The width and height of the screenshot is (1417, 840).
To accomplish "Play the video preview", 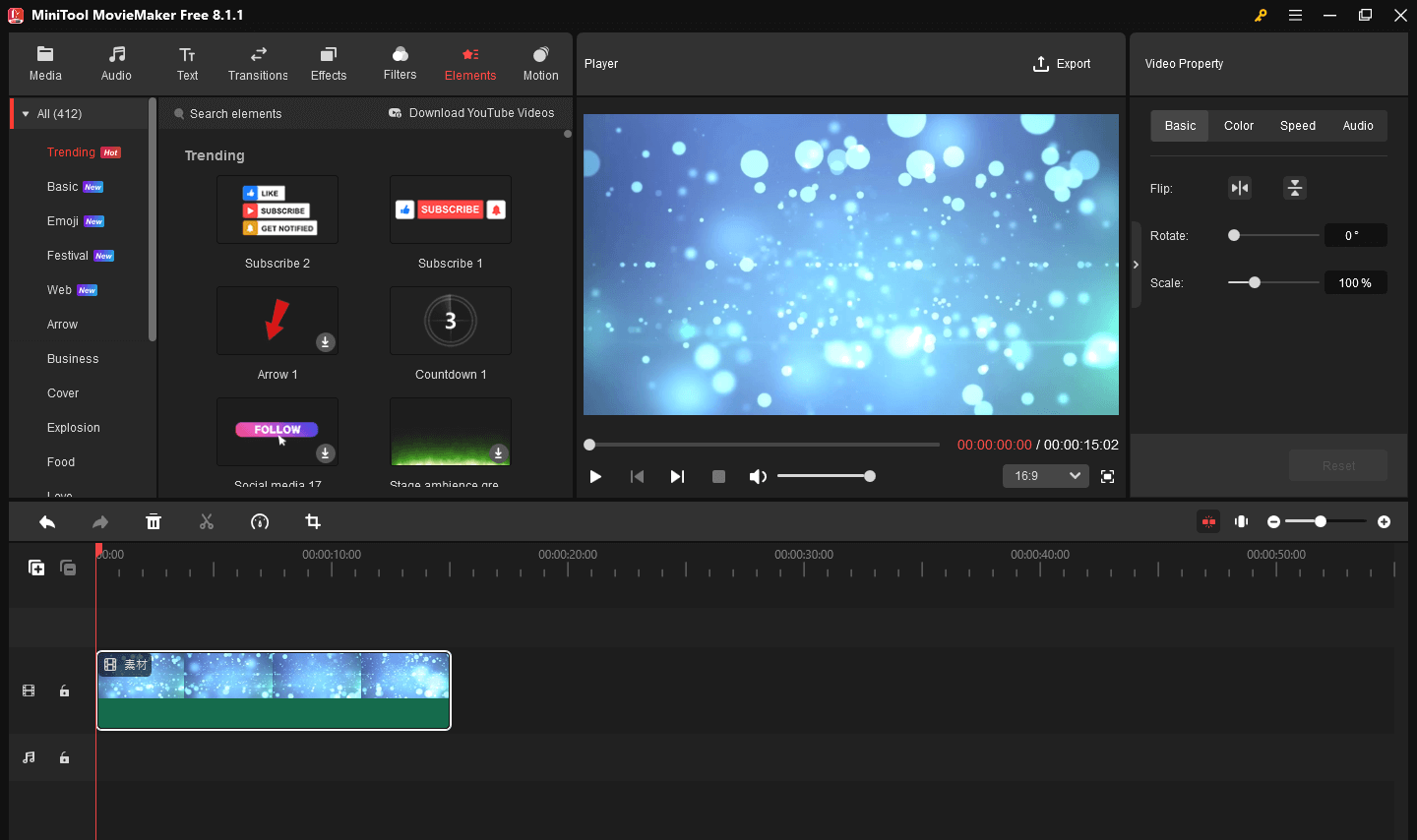I will 595,476.
